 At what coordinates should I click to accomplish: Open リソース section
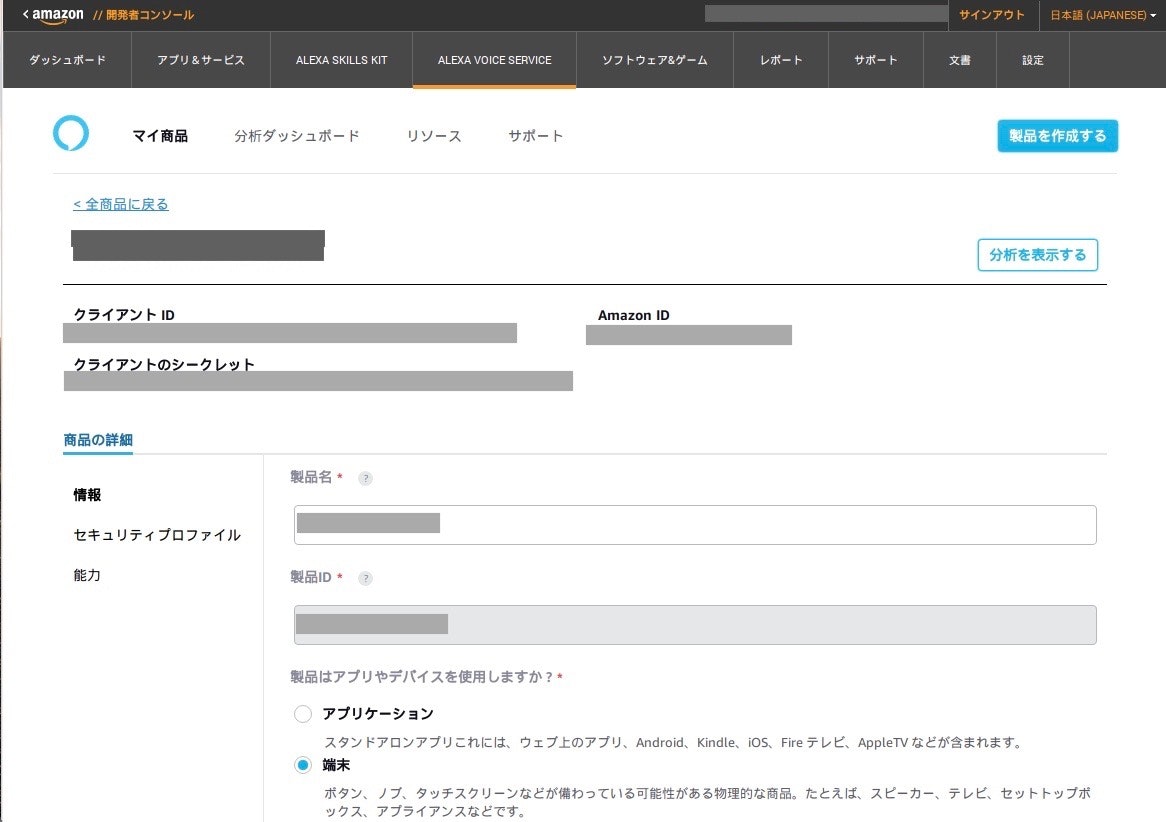point(434,136)
